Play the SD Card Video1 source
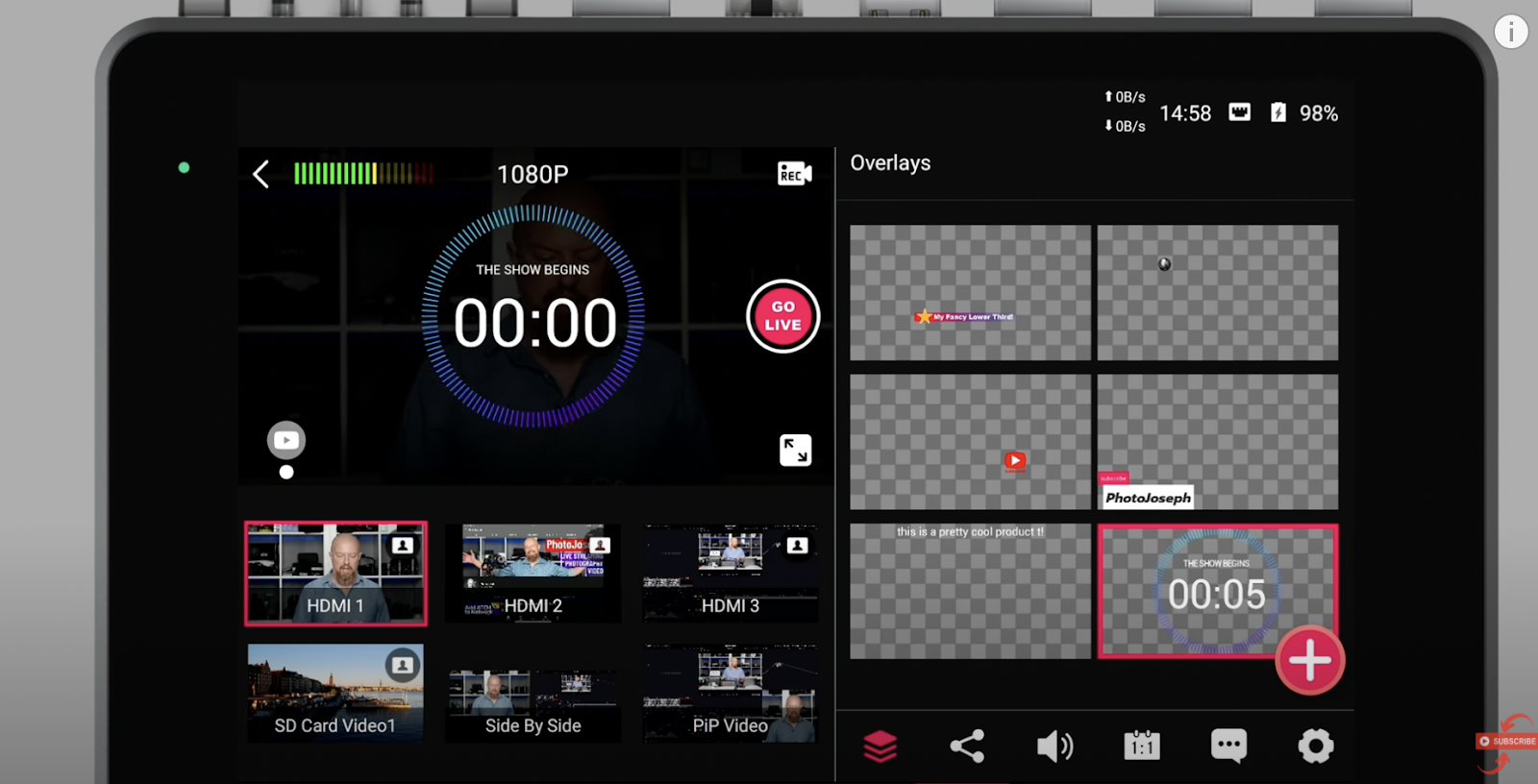The image size is (1538, 784). click(335, 693)
